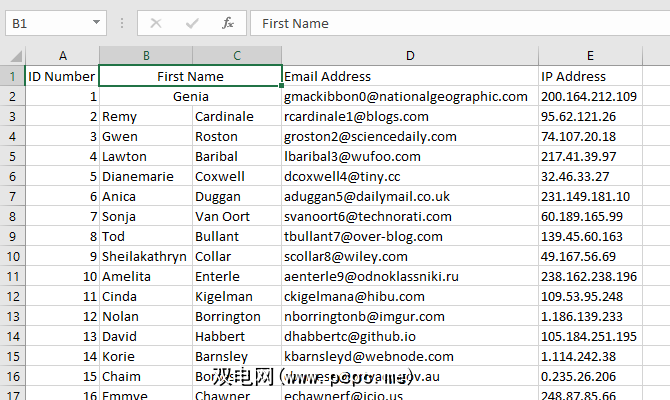Select row 1 header

click(x=12, y=76)
